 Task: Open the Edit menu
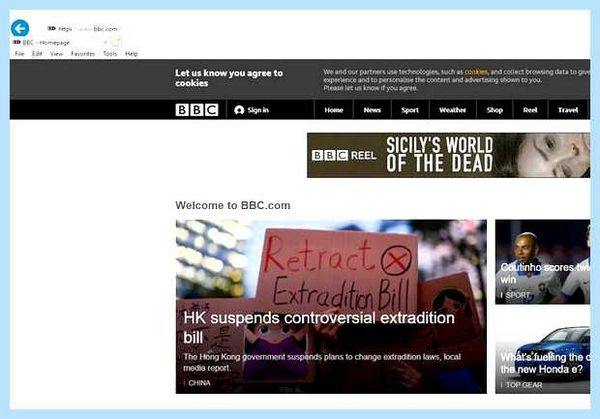(x=37, y=54)
